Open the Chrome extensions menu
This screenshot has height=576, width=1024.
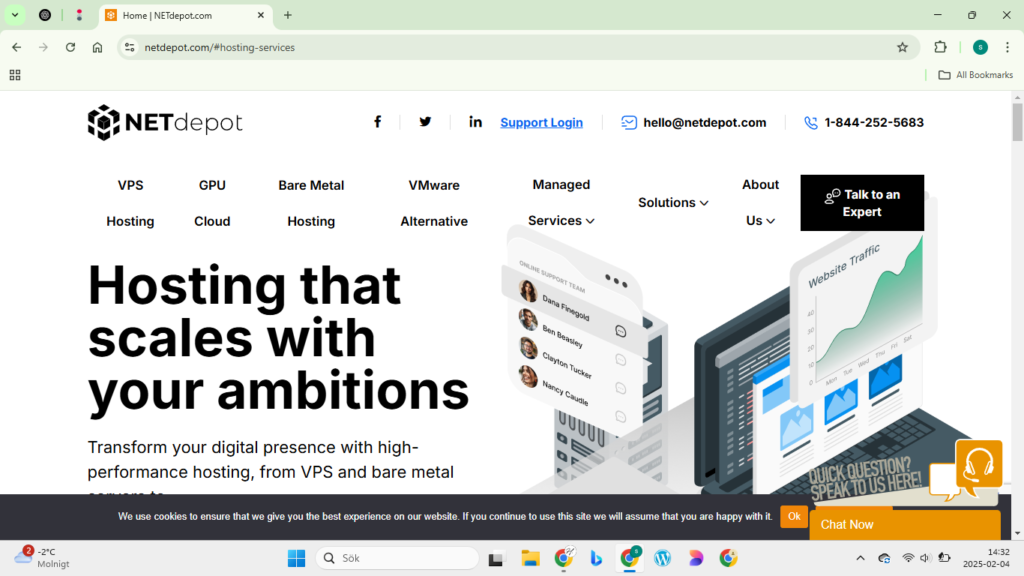(940, 47)
